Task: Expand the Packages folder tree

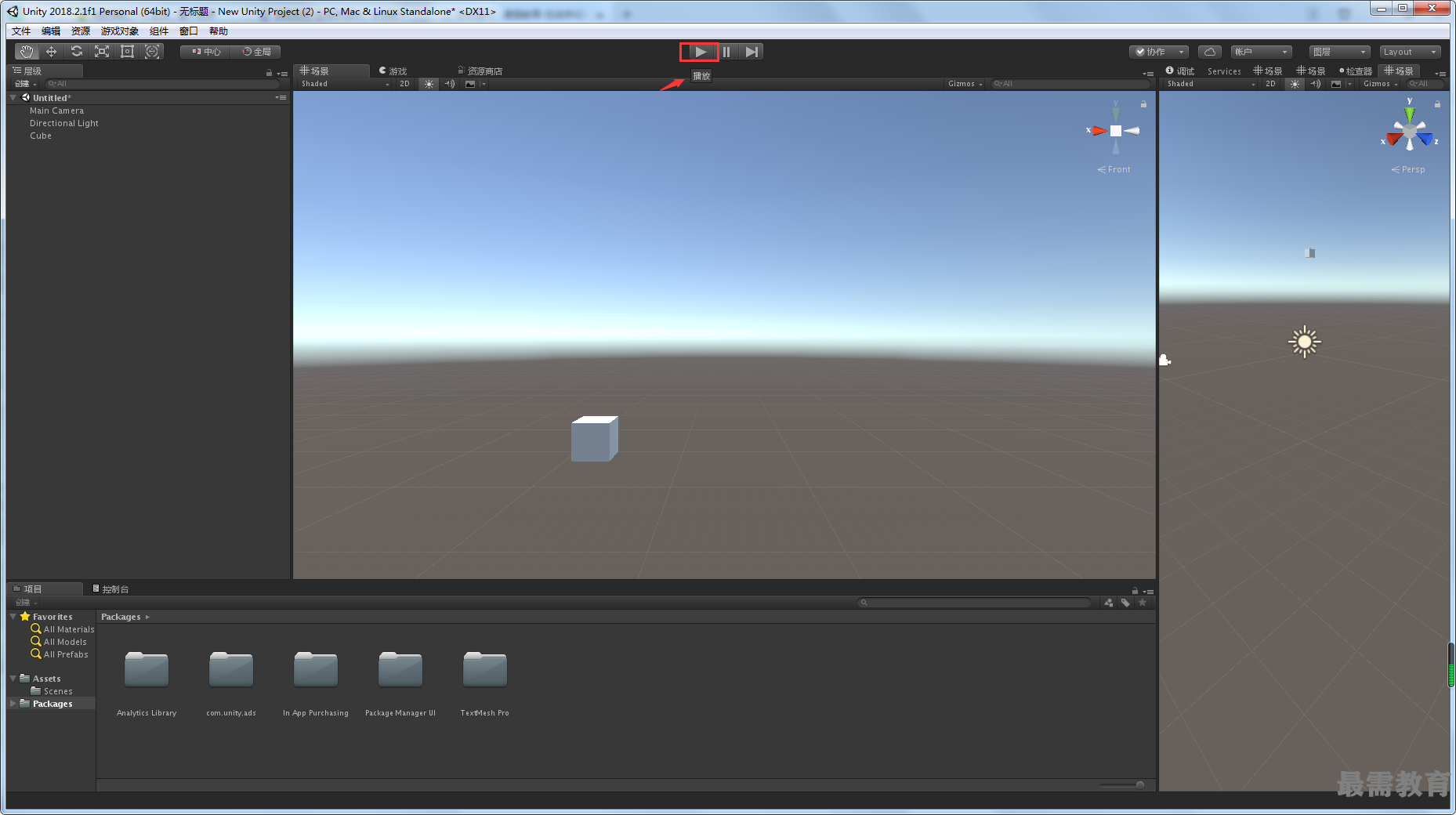Action: [13, 704]
